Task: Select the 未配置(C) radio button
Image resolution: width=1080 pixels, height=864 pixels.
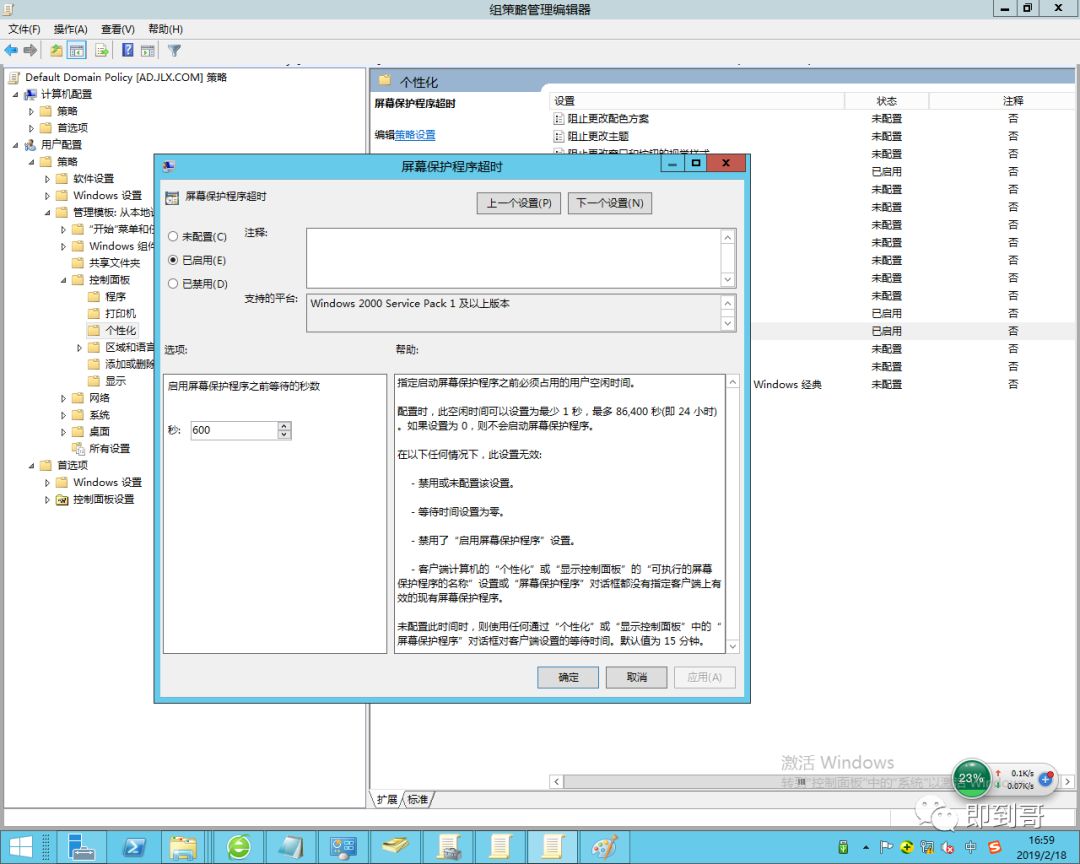Action: click(173, 236)
